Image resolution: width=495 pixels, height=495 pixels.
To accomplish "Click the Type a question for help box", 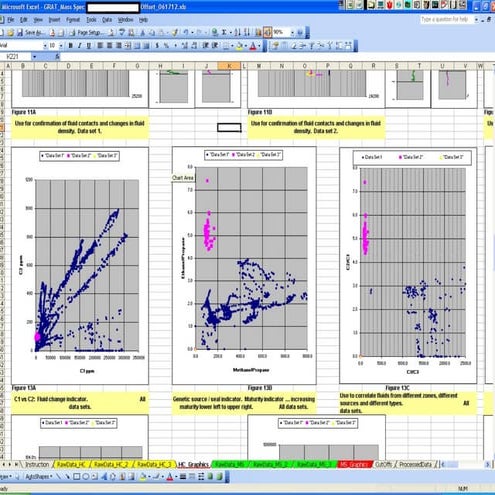I will pyautogui.click(x=446, y=19).
